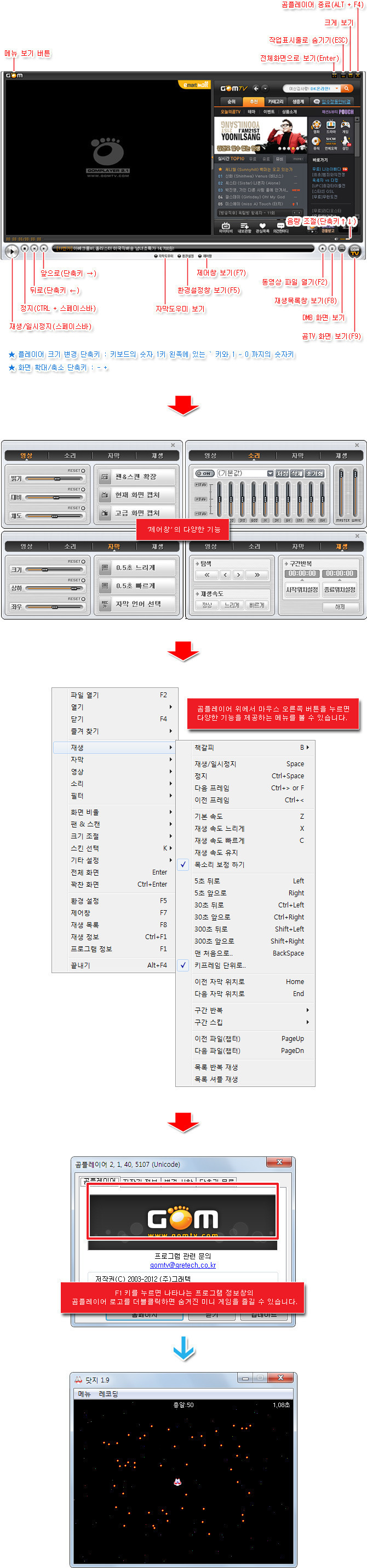Click the 저장 equalizer preset button
The height and width of the screenshot is (1568, 367).
282,473
